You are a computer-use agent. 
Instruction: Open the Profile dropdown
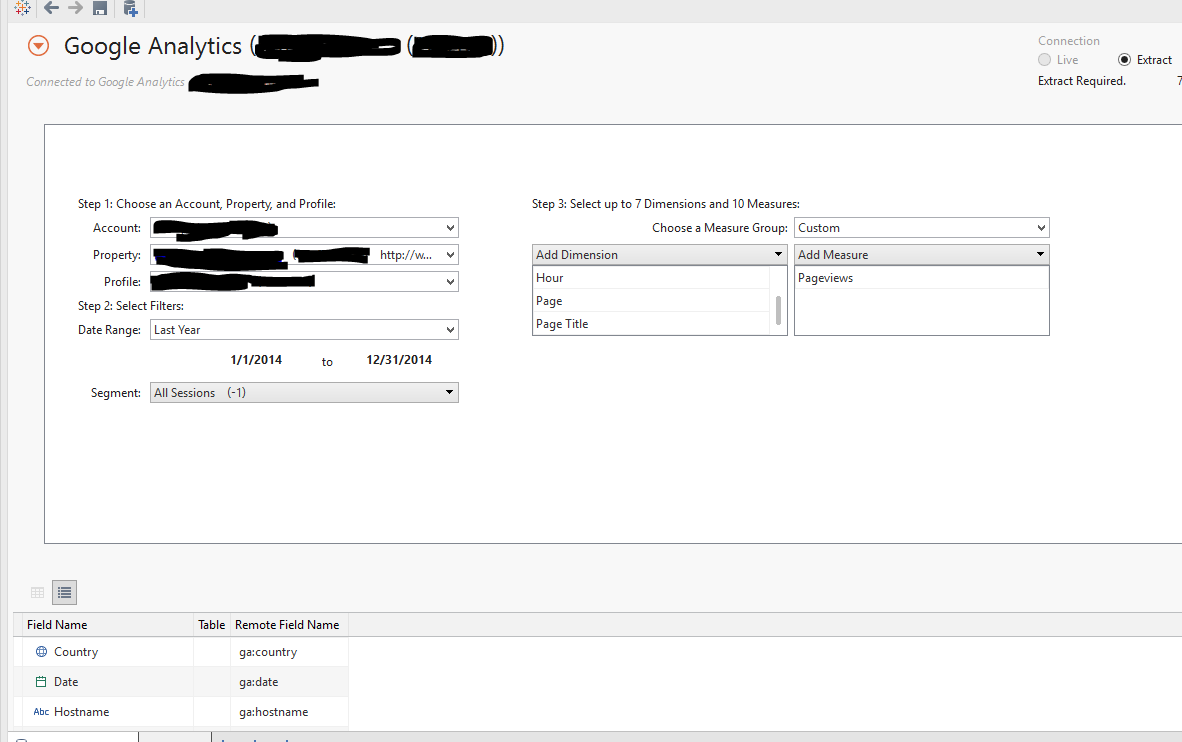pos(304,282)
